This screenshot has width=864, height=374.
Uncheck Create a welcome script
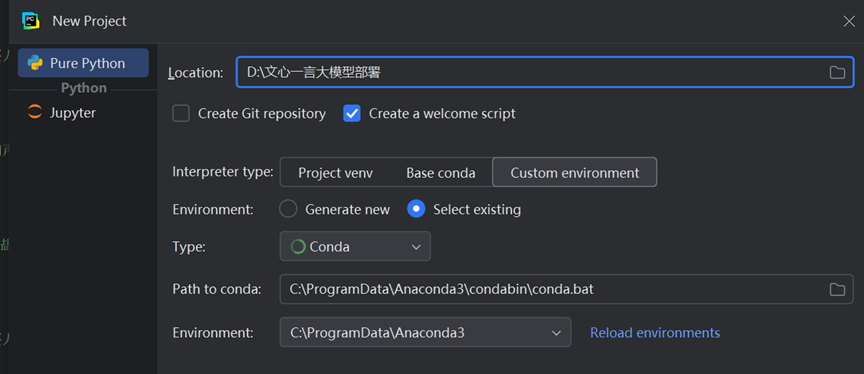pyautogui.click(x=352, y=113)
